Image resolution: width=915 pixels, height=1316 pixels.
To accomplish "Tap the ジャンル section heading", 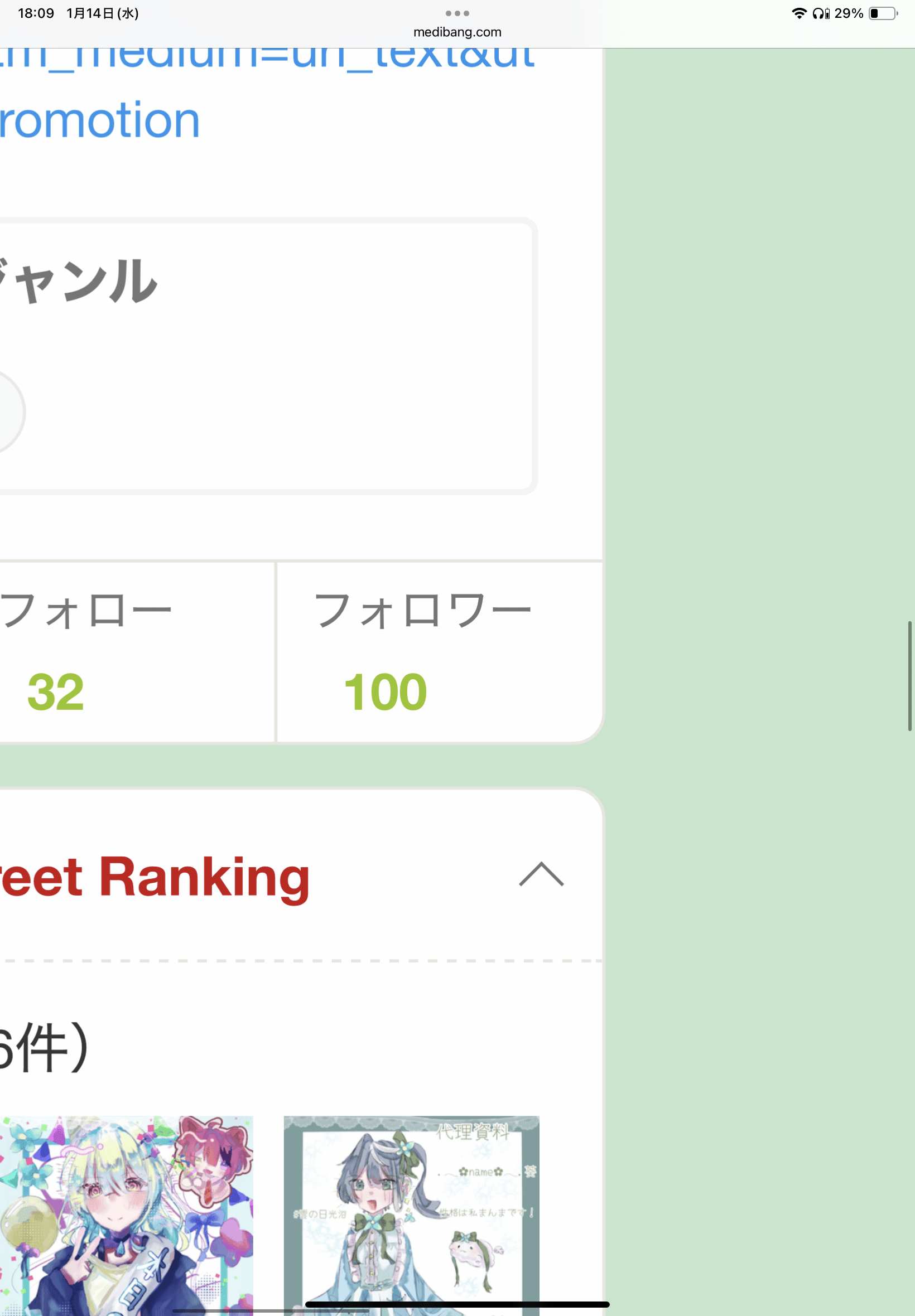I will [78, 280].
